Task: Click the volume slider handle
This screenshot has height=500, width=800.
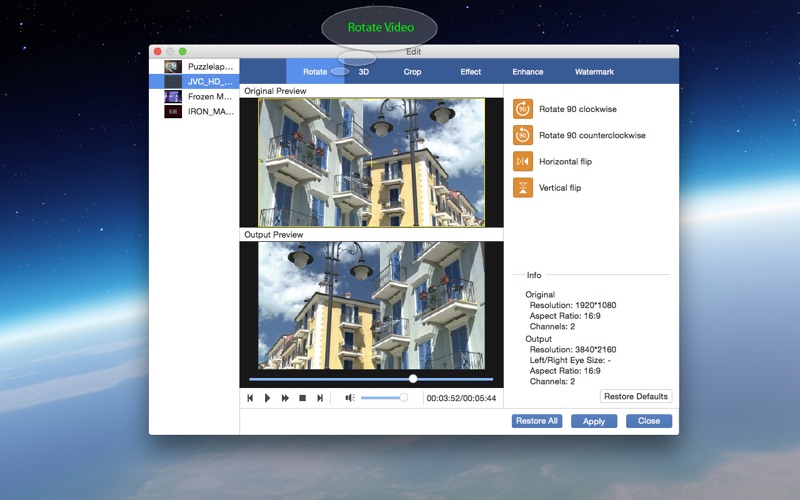Action: click(x=403, y=398)
